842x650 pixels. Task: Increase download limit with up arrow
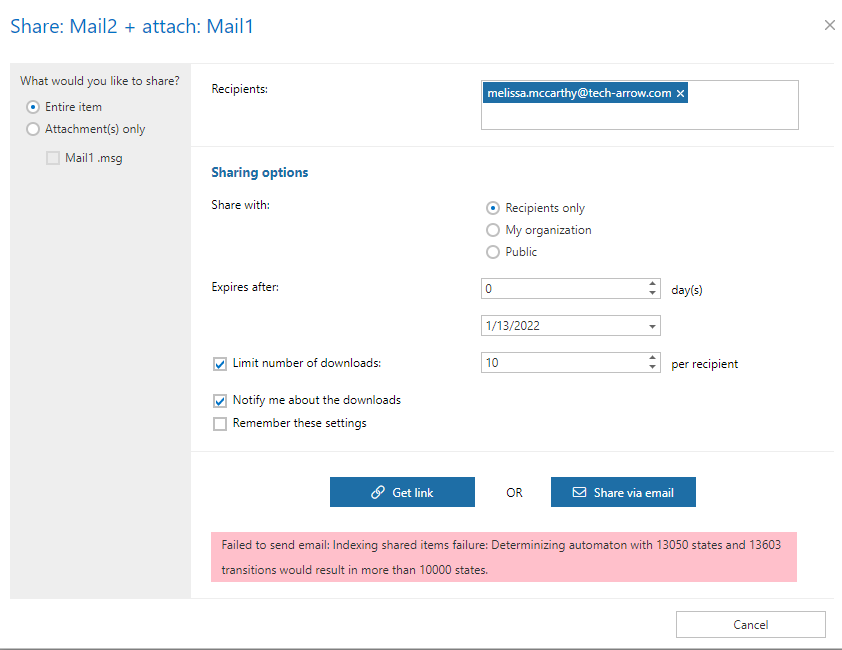653,358
